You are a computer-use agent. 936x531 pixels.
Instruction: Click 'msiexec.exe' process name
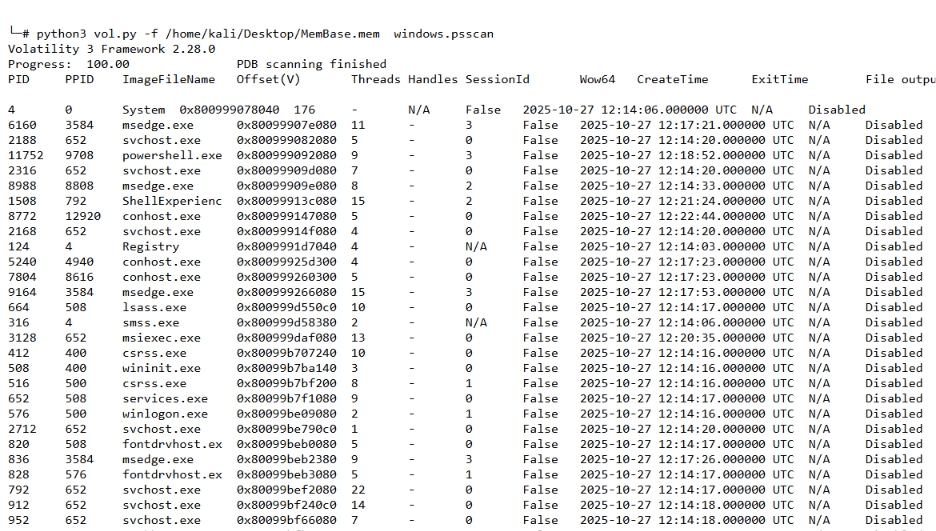tap(161, 338)
